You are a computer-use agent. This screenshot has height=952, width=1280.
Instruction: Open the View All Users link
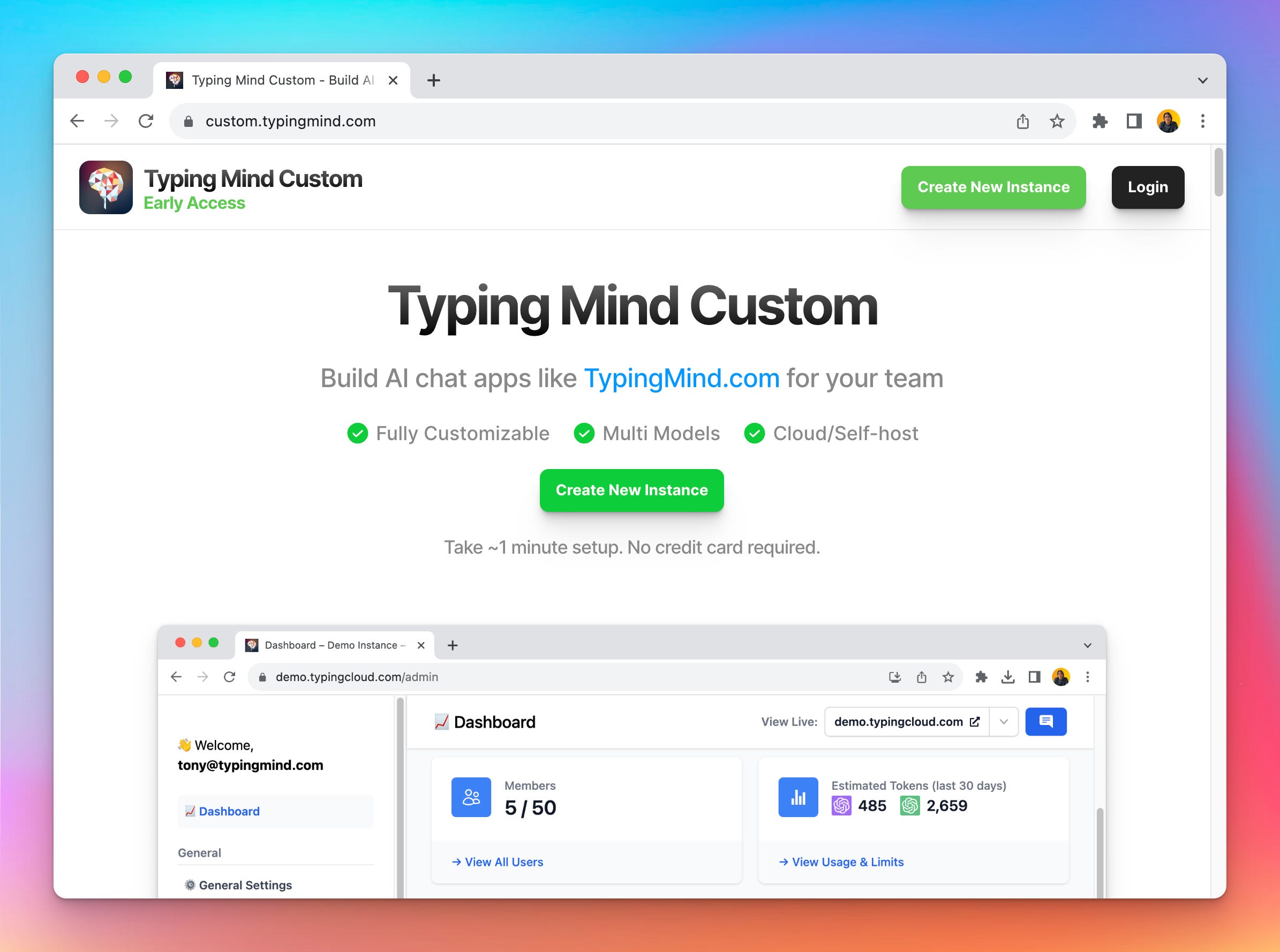point(498,862)
